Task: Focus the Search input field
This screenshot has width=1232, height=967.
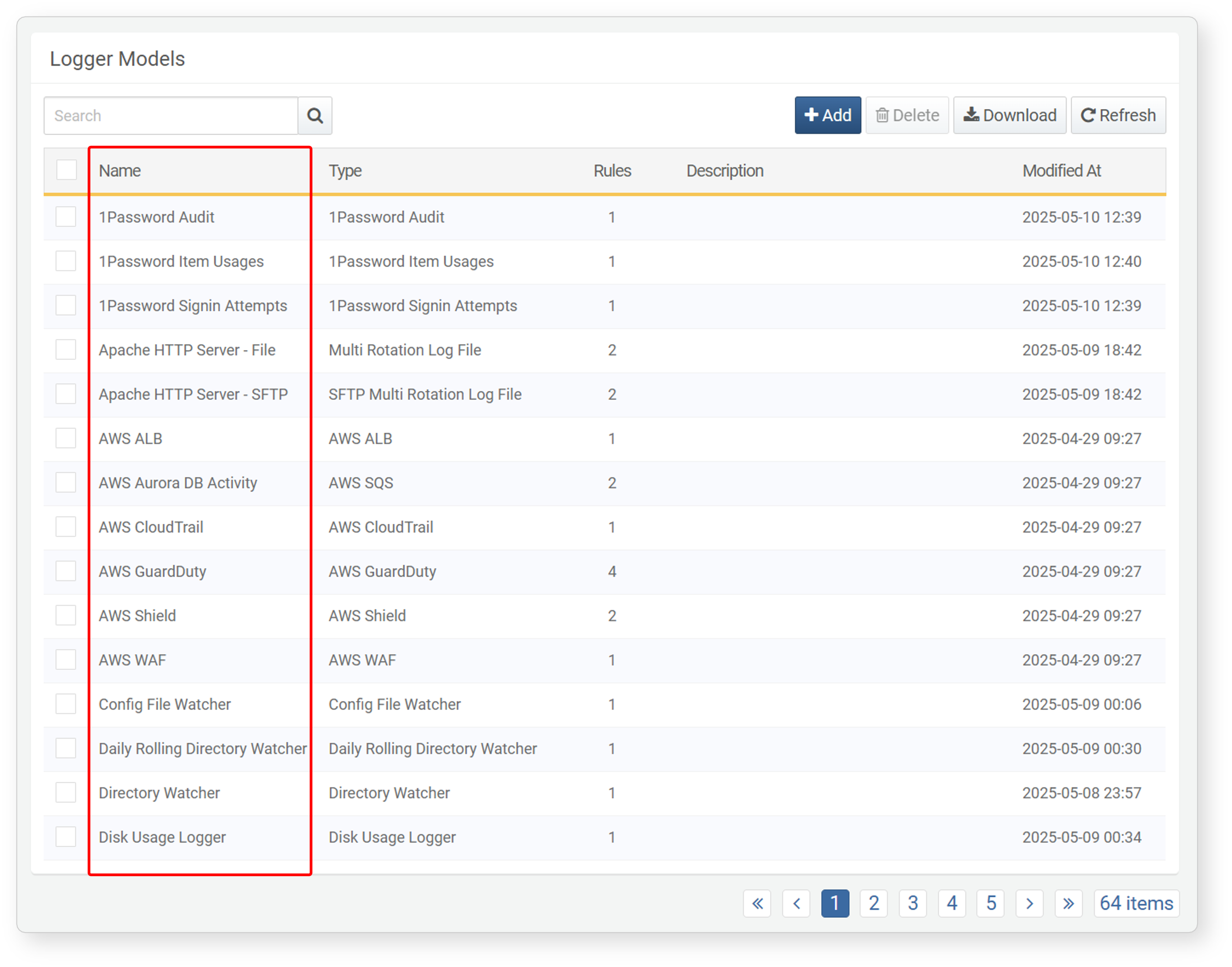Action: (x=171, y=115)
